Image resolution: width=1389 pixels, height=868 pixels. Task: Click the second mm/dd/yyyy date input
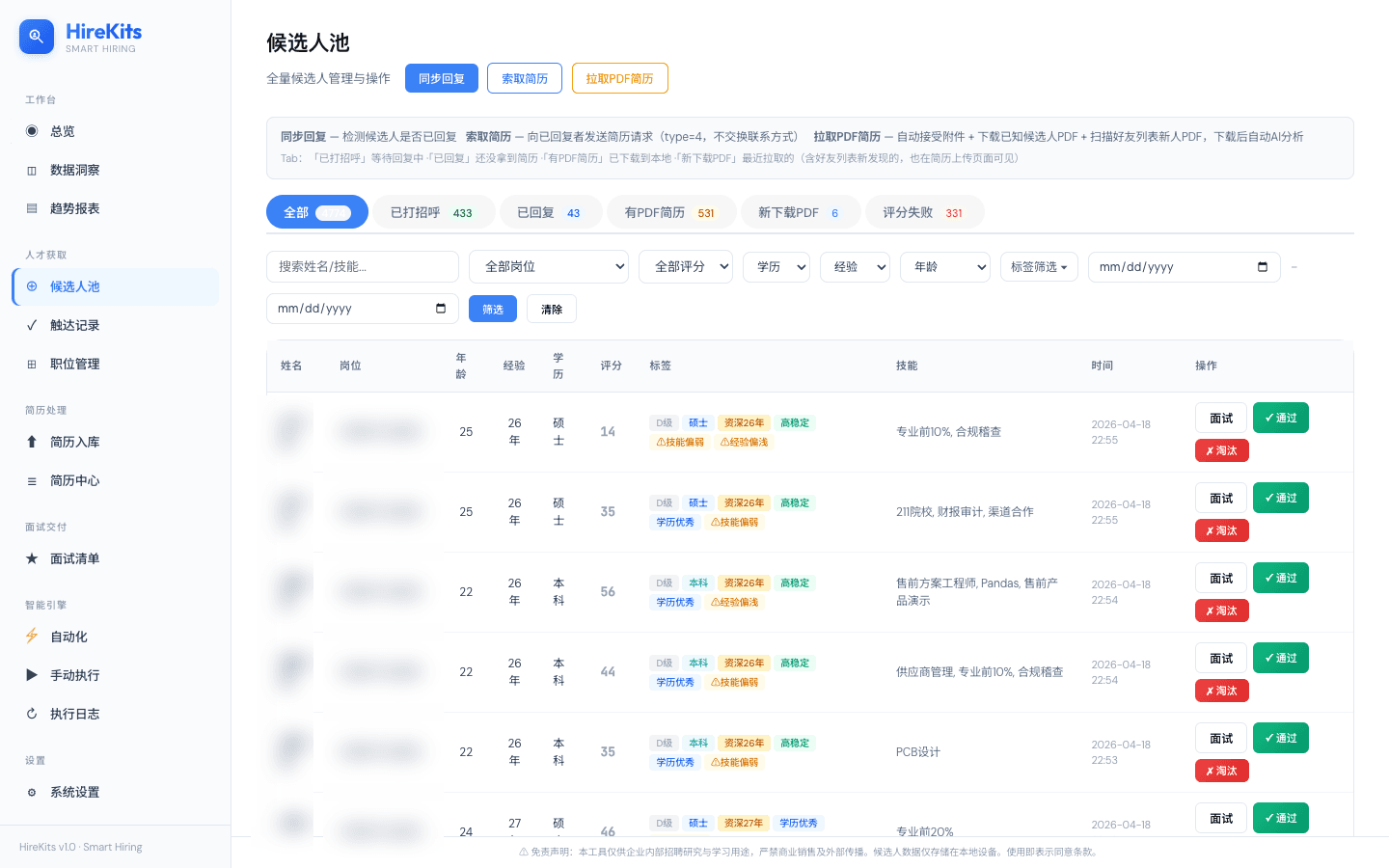point(363,309)
